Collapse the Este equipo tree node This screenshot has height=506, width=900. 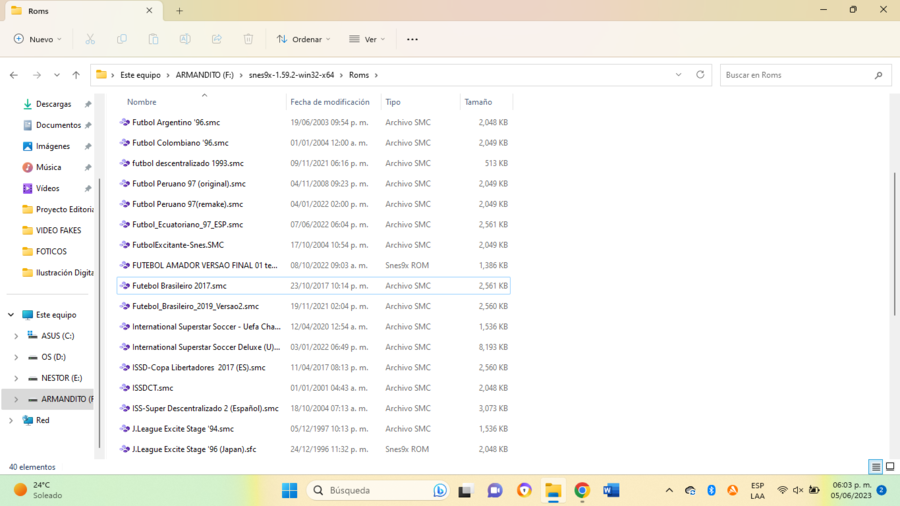(x=11, y=315)
